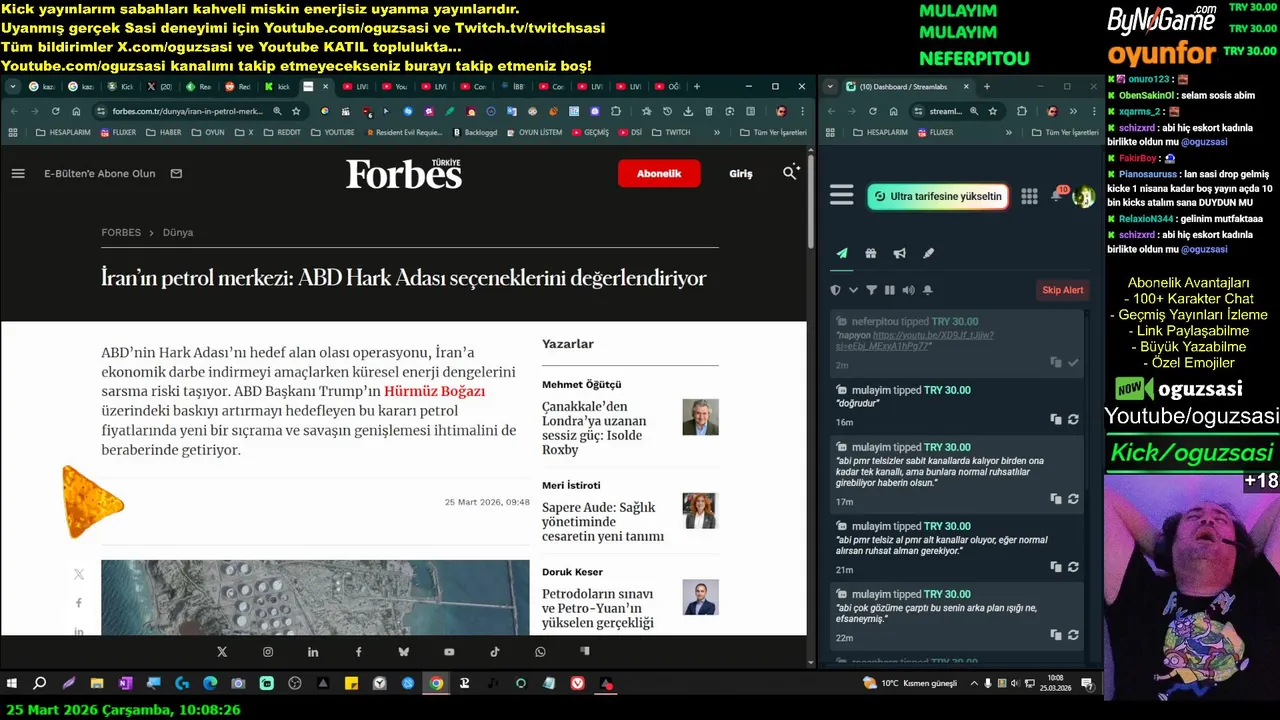Click Meri İstiroti's author photo thumbnail
The width and height of the screenshot is (1280, 720).
(x=700, y=511)
